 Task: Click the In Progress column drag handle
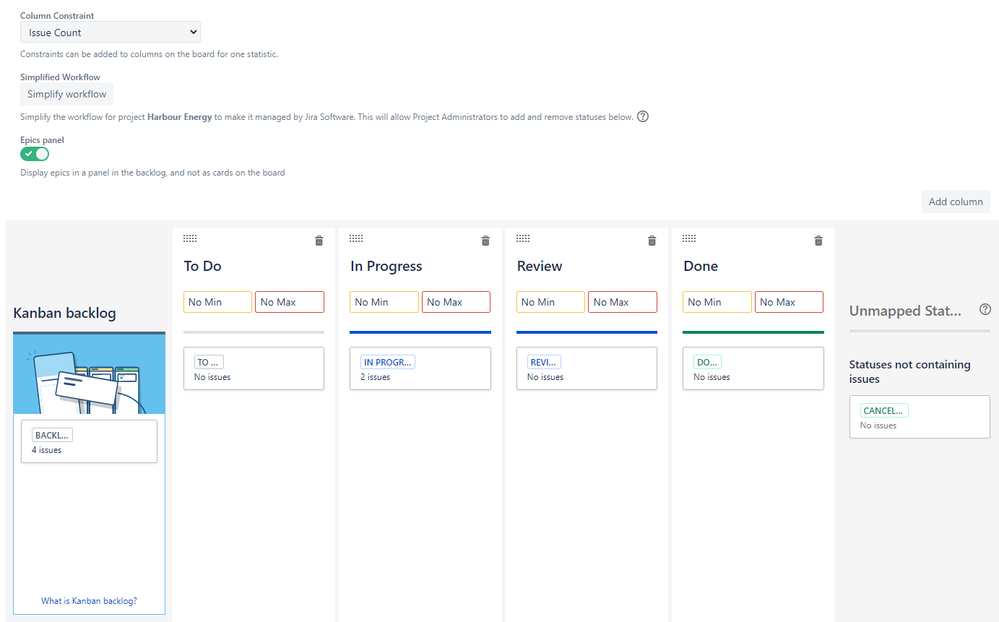click(x=356, y=239)
